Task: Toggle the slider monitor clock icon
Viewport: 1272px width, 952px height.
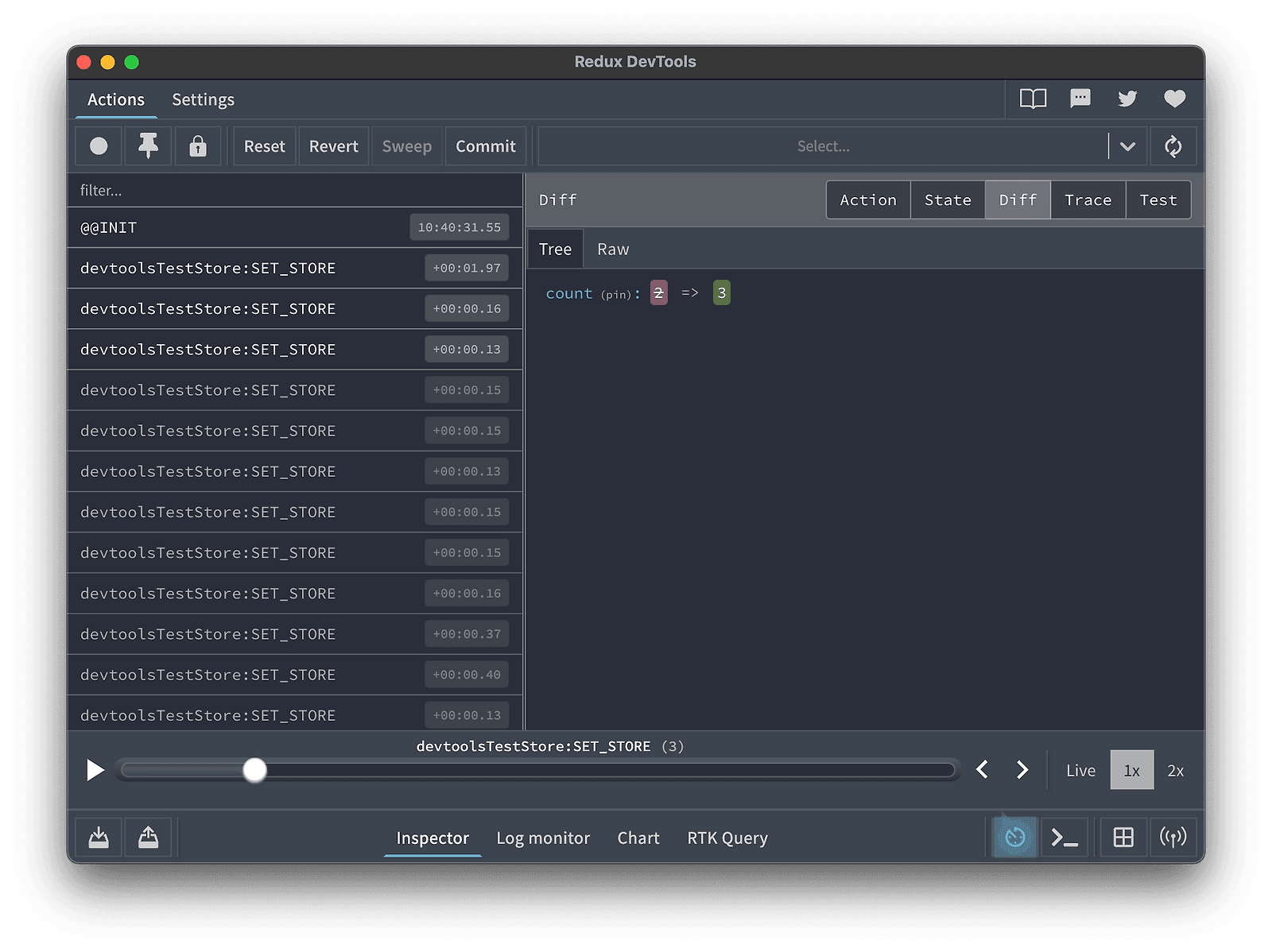Action: (x=1015, y=838)
